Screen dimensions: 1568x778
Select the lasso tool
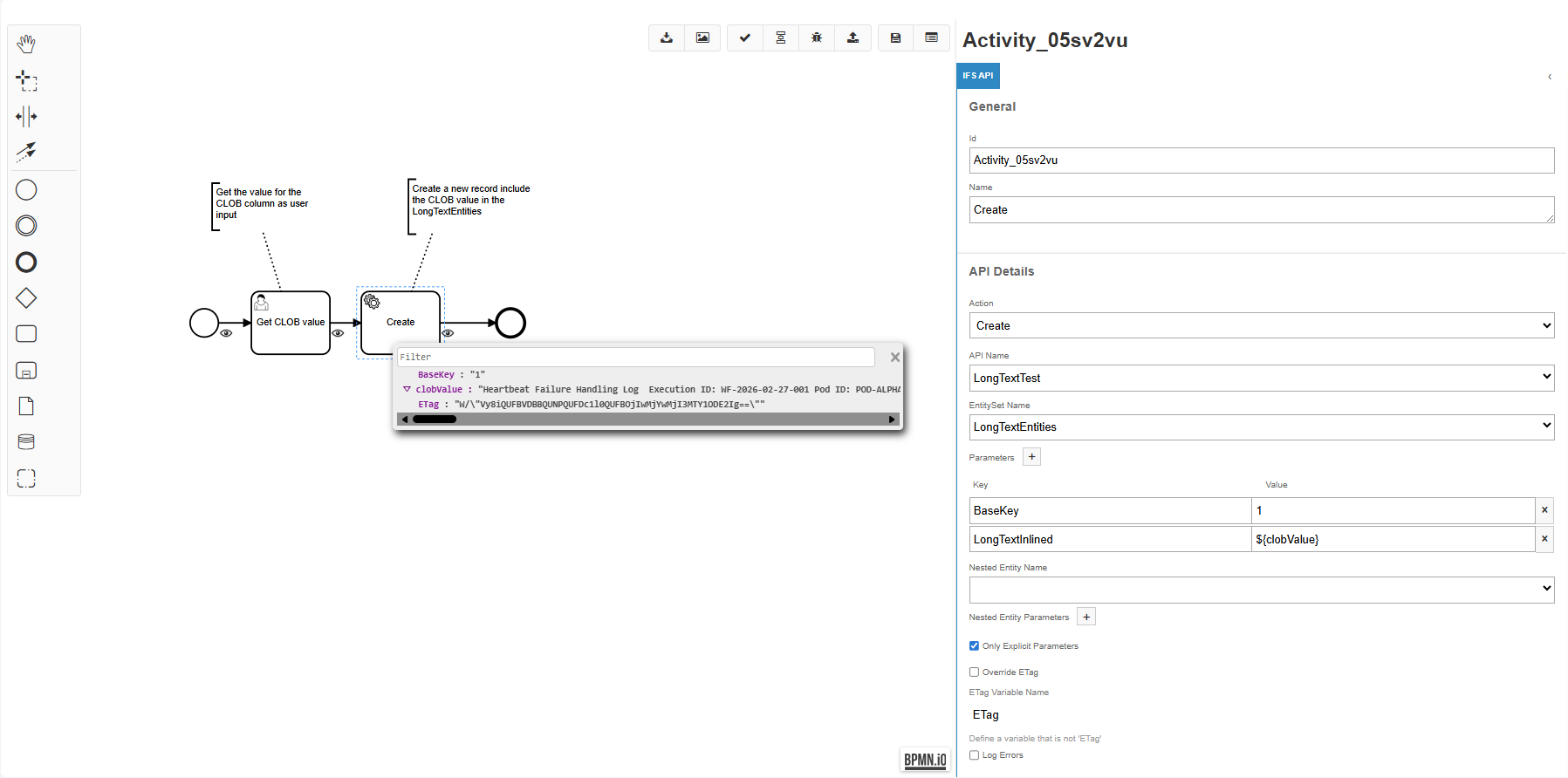26,80
